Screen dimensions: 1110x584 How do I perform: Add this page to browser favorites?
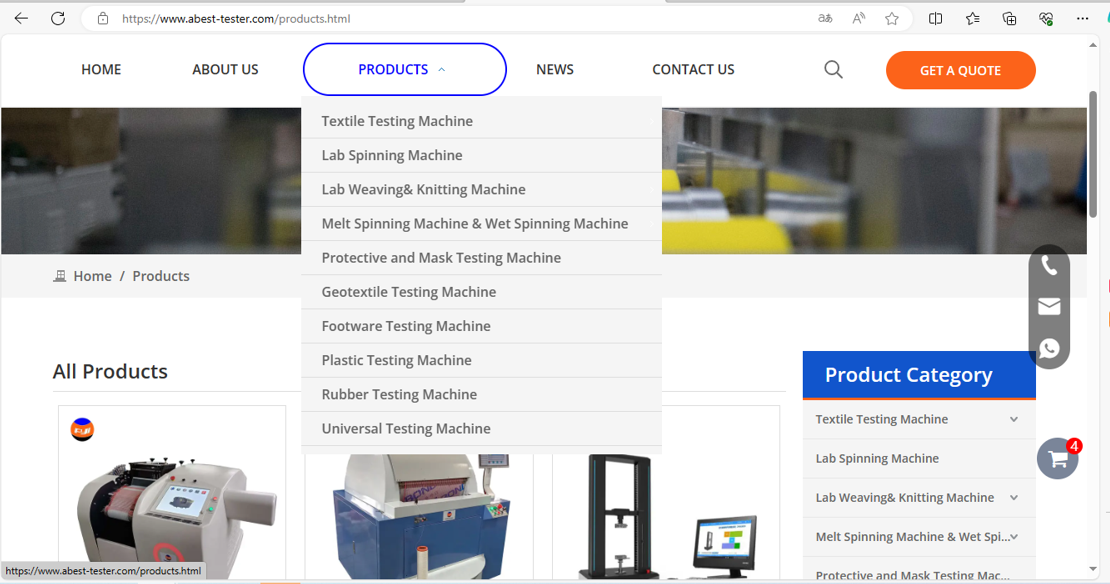[891, 18]
